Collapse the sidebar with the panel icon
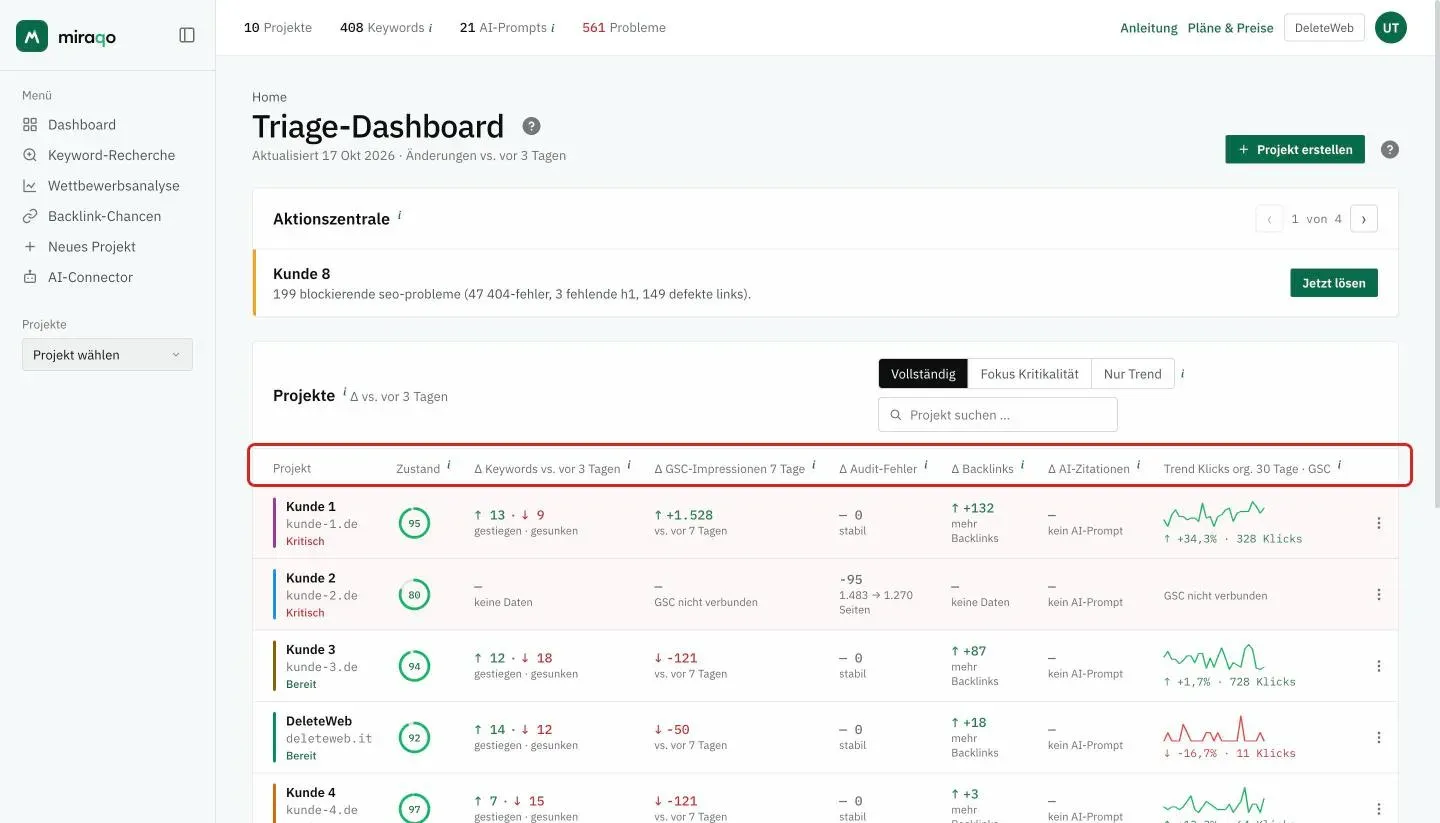1440x823 pixels. 187,35
